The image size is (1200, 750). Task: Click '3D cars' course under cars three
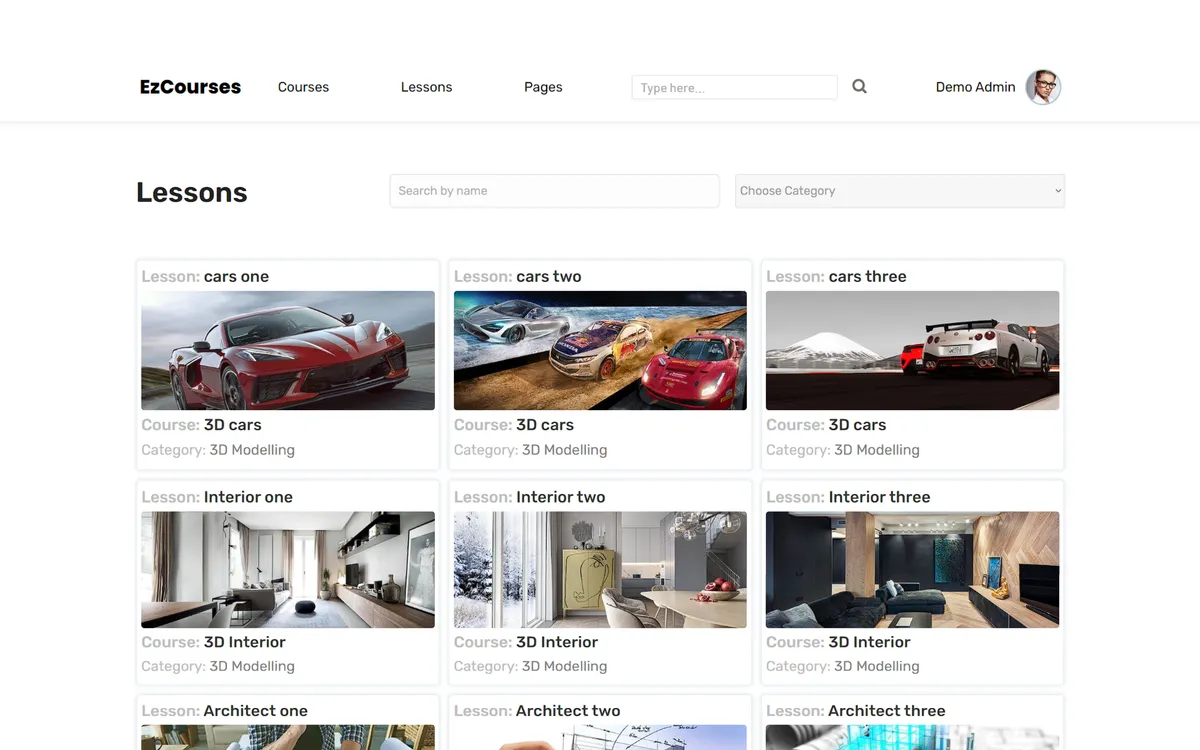tap(857, 425)
